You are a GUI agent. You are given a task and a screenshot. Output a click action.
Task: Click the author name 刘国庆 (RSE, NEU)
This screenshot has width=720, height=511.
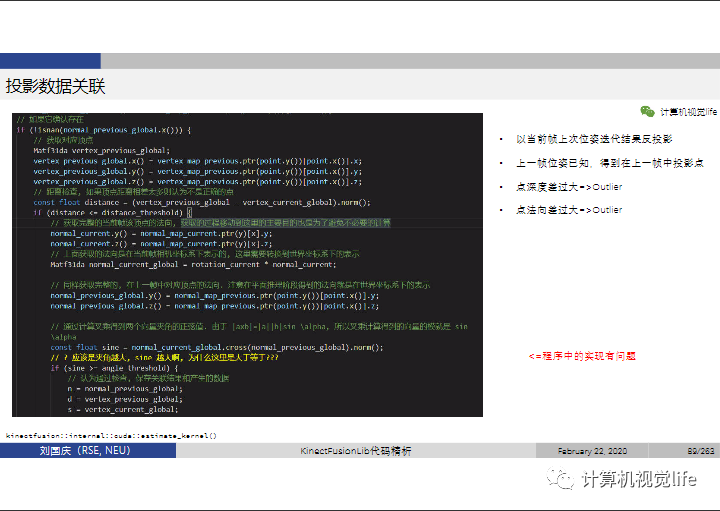tap(85, 450)
